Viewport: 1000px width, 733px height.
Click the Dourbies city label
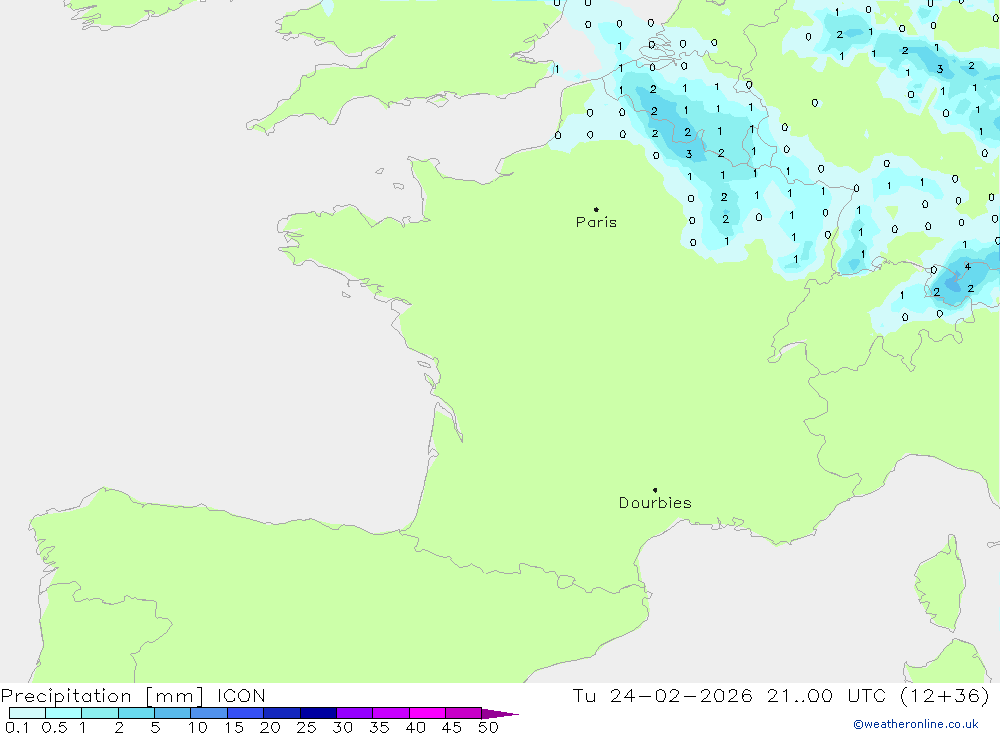[655, 503]
